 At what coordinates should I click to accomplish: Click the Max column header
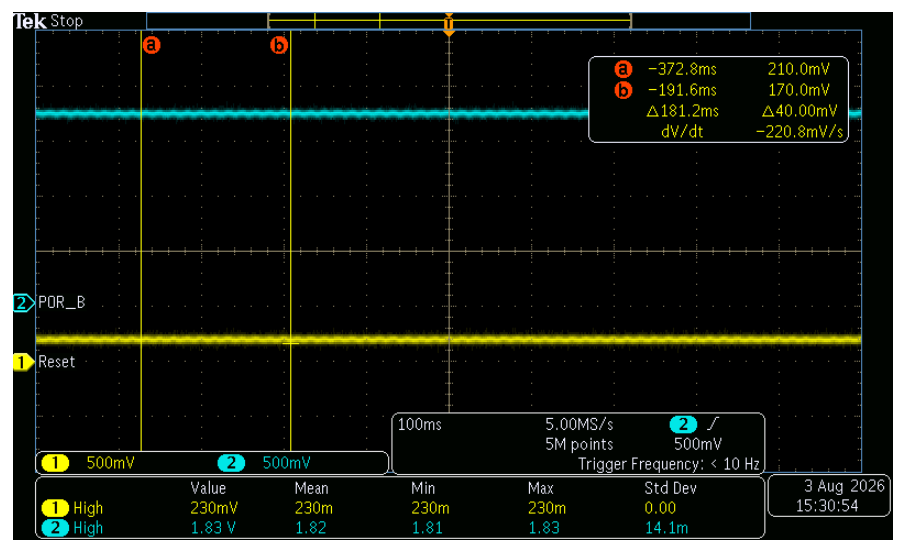541,488
